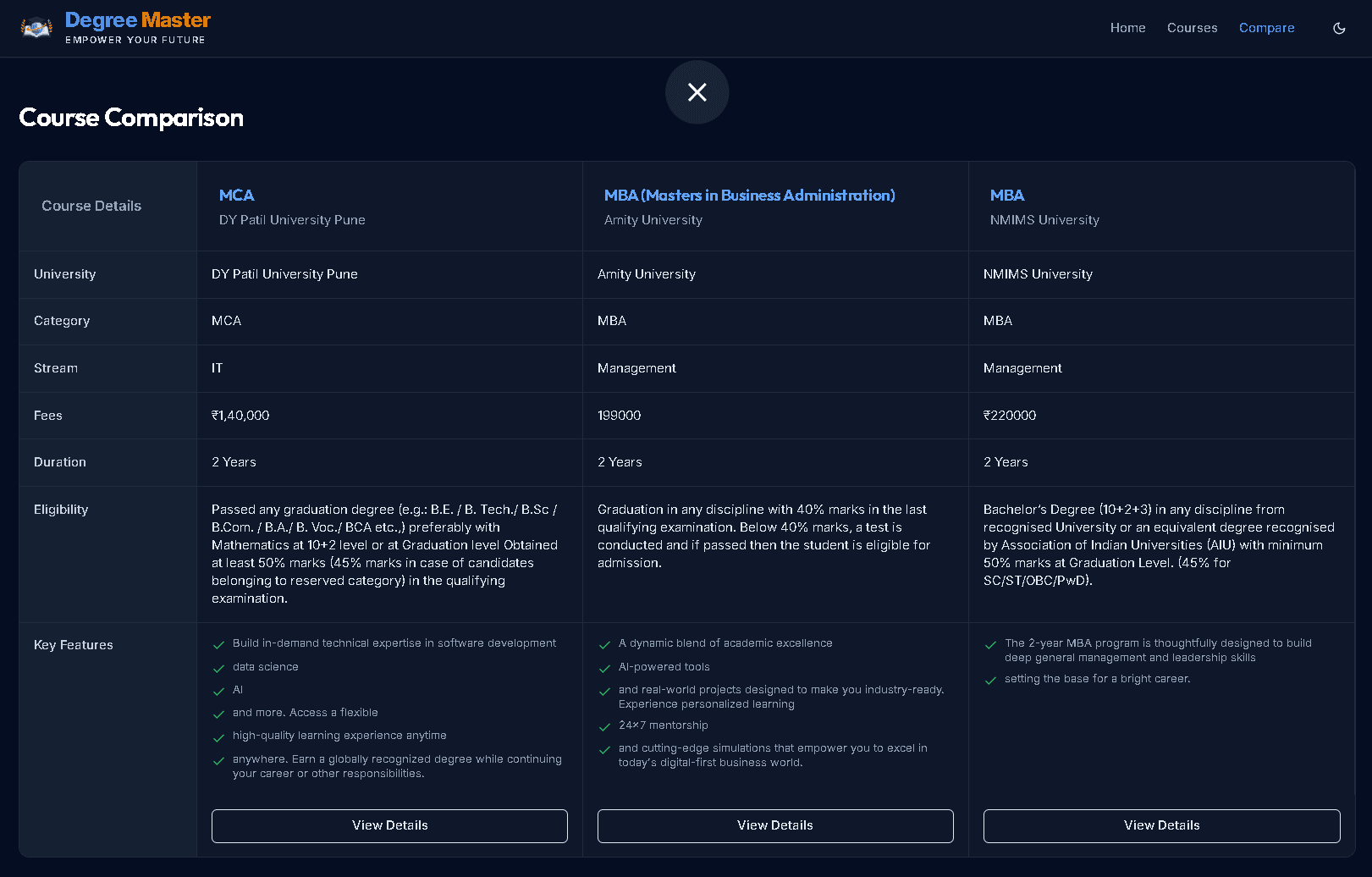1372x877 pixels.
Task: Open MBA (Masters in Business Administration) title
Action: pos(749,196)
